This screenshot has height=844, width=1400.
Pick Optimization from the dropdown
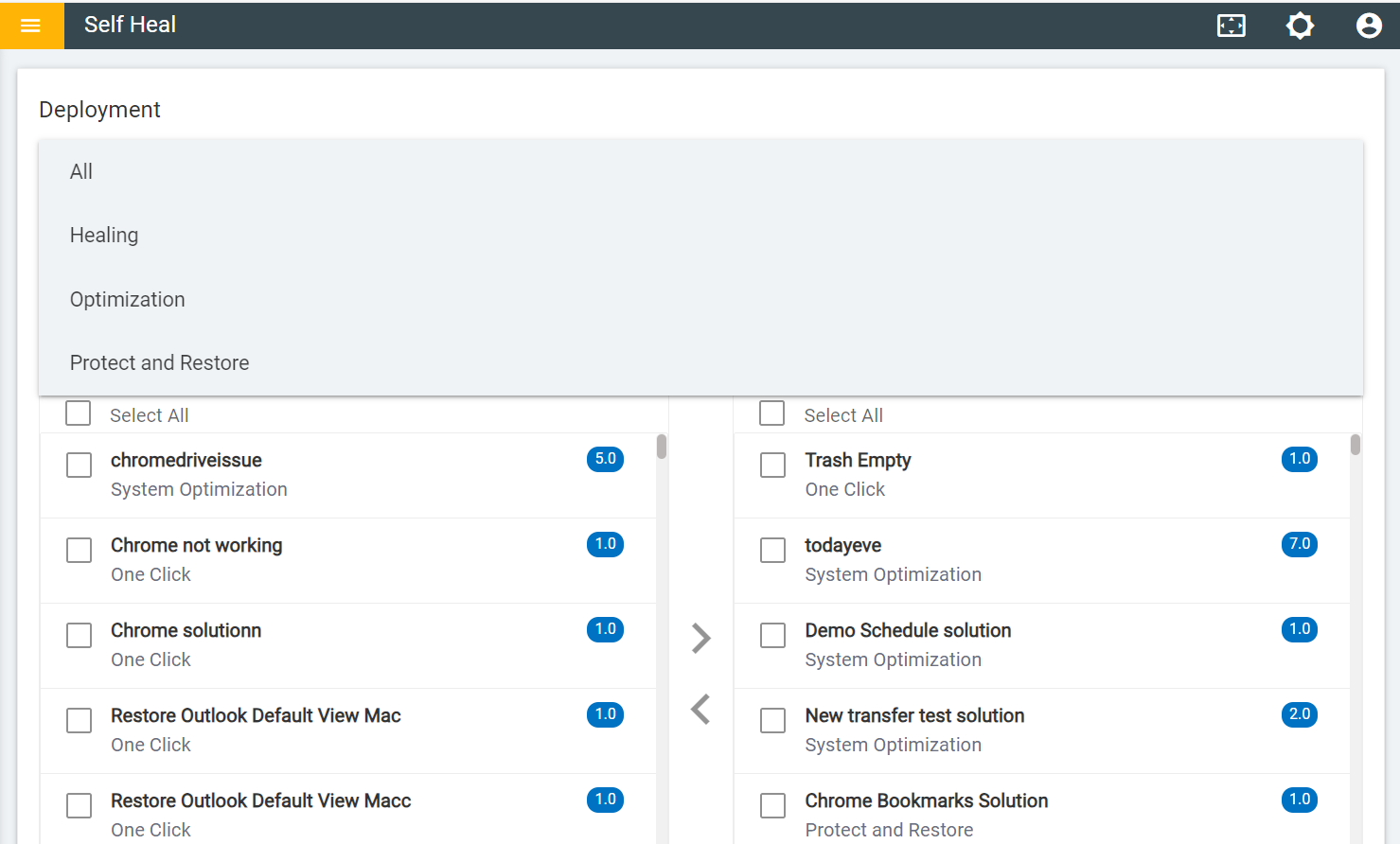coord(128,300)
